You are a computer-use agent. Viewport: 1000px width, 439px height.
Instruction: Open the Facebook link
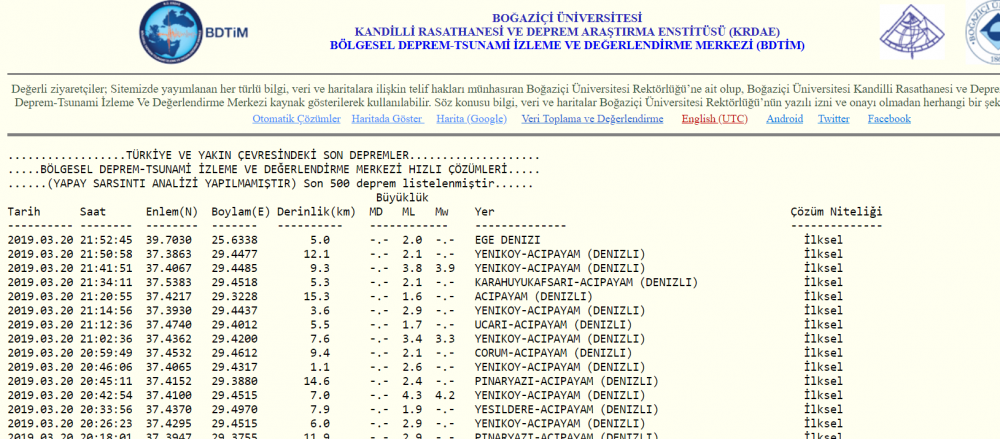coord(889,119)
